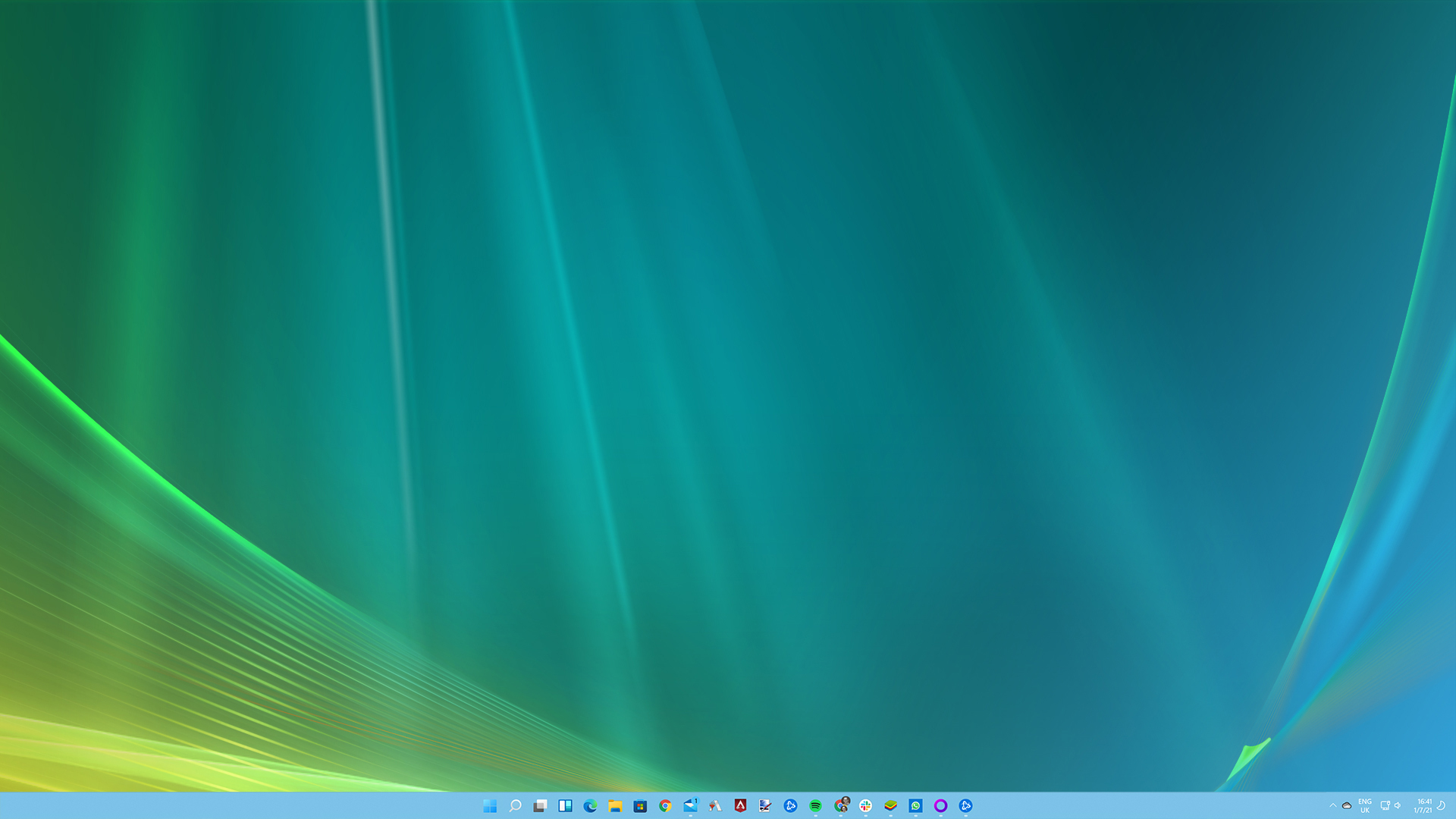Mute system volume from the tray
This screenshot has height=819, width=1456.
(1398, 805)
